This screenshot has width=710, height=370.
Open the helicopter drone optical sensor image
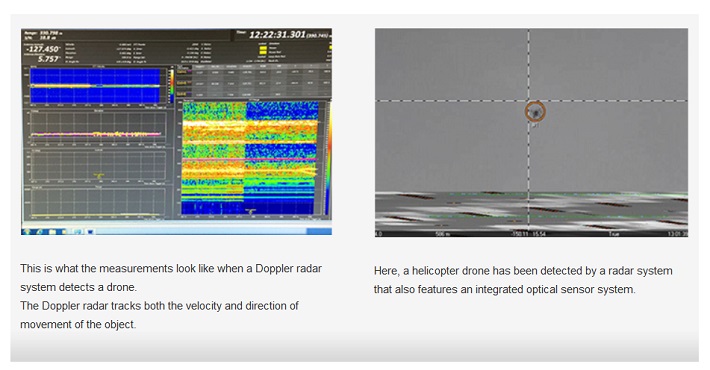(x=531, y=132)
